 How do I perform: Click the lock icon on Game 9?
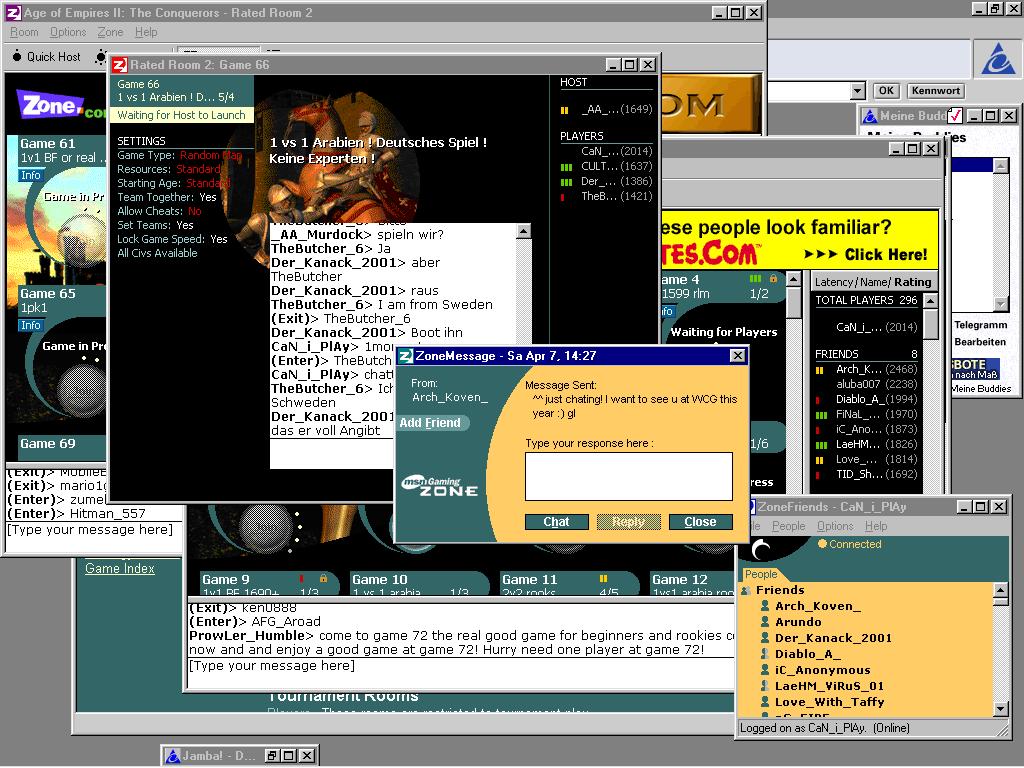(x=323, y=579)
